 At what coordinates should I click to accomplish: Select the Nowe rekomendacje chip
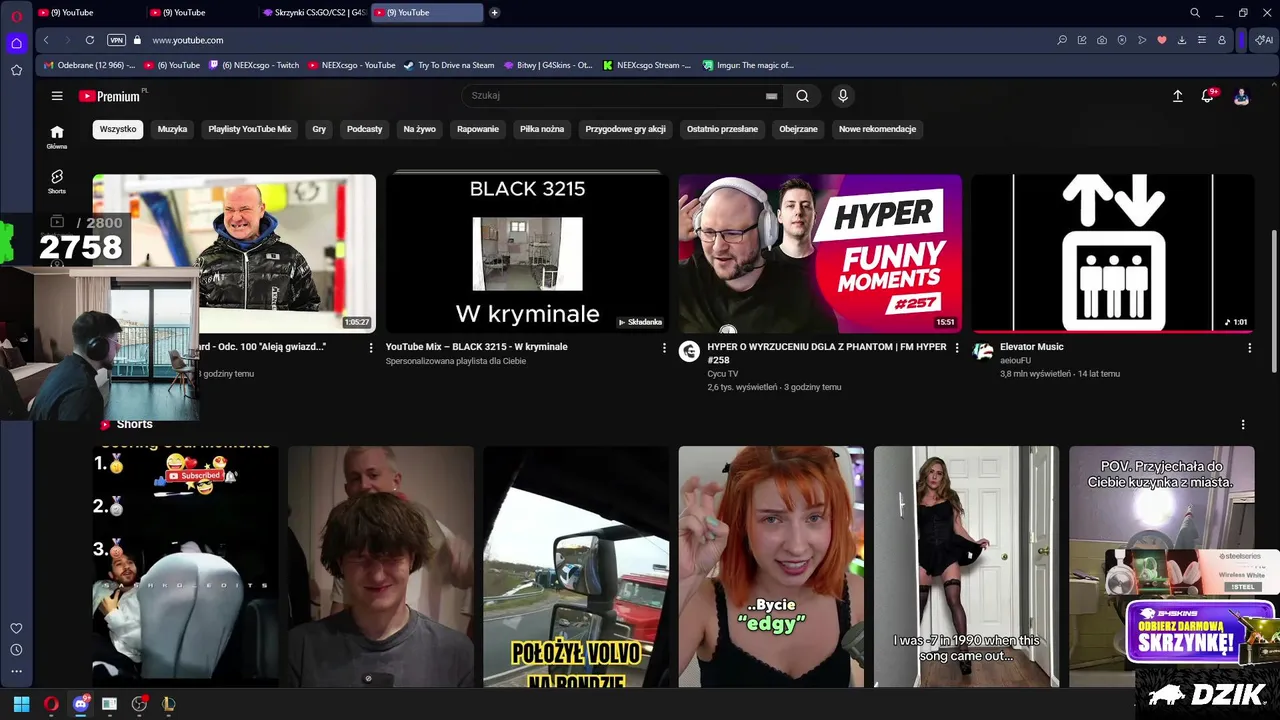[878, 129]
